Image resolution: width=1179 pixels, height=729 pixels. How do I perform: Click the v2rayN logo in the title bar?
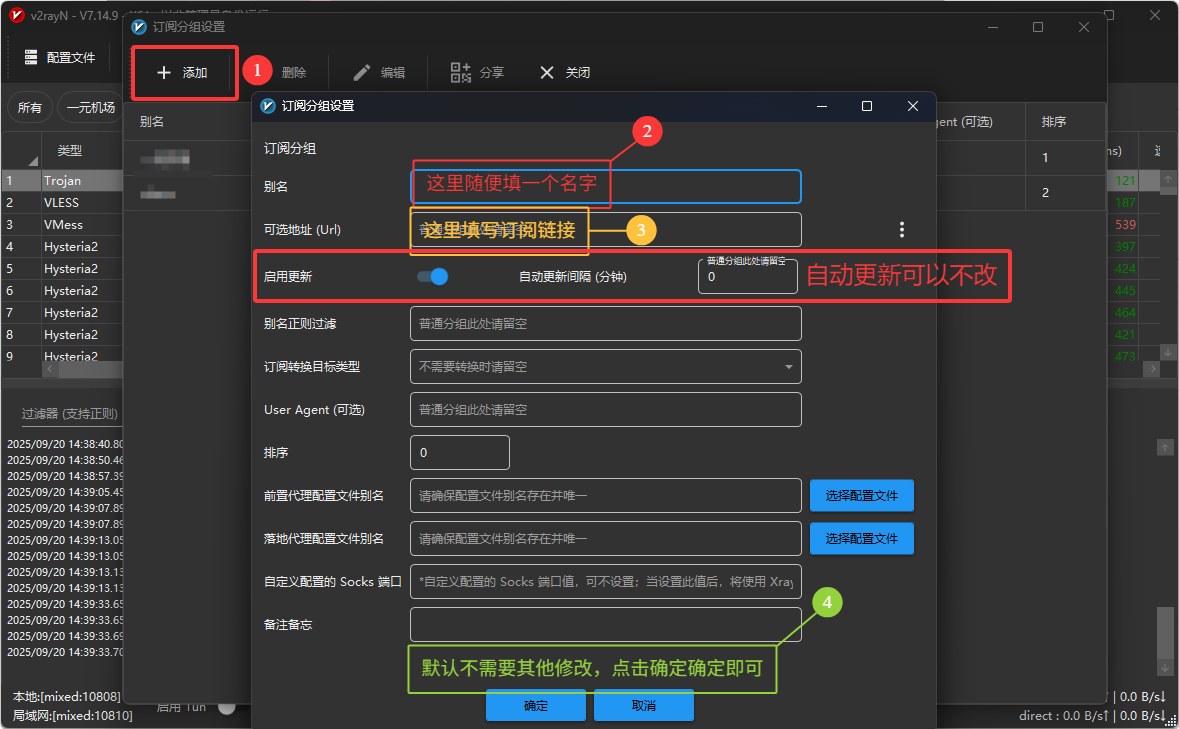pyautogui.click(x=16, y=16)
